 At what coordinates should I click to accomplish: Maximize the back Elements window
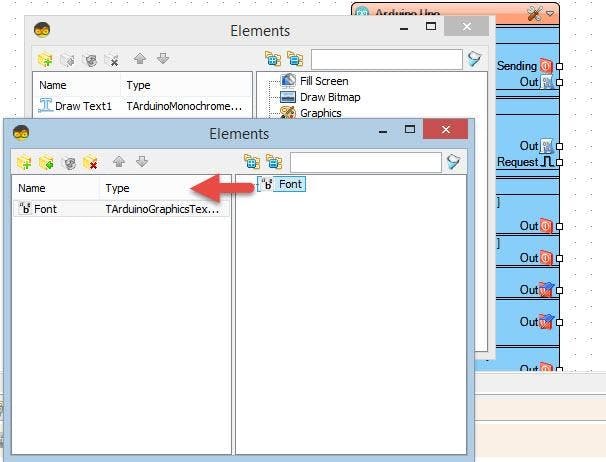(x=431, y=26)
